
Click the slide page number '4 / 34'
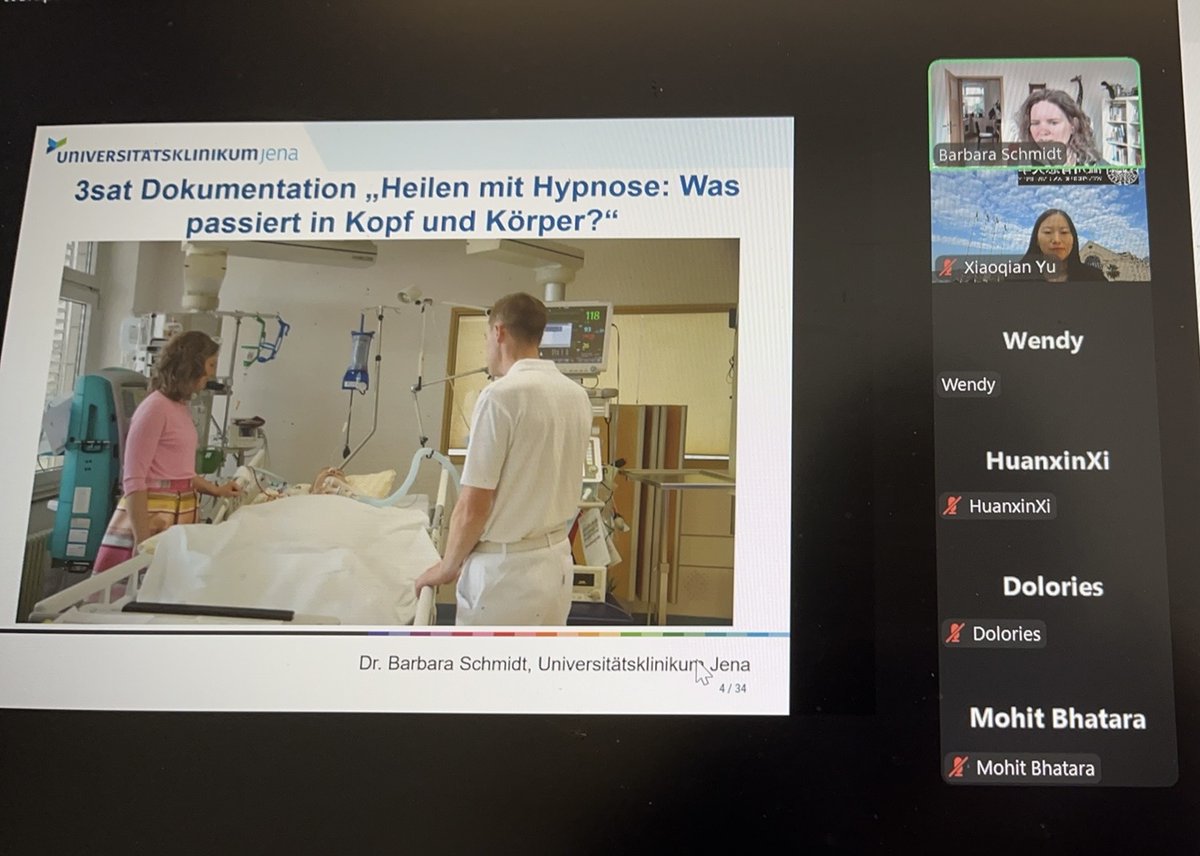(x=732, y=690)
